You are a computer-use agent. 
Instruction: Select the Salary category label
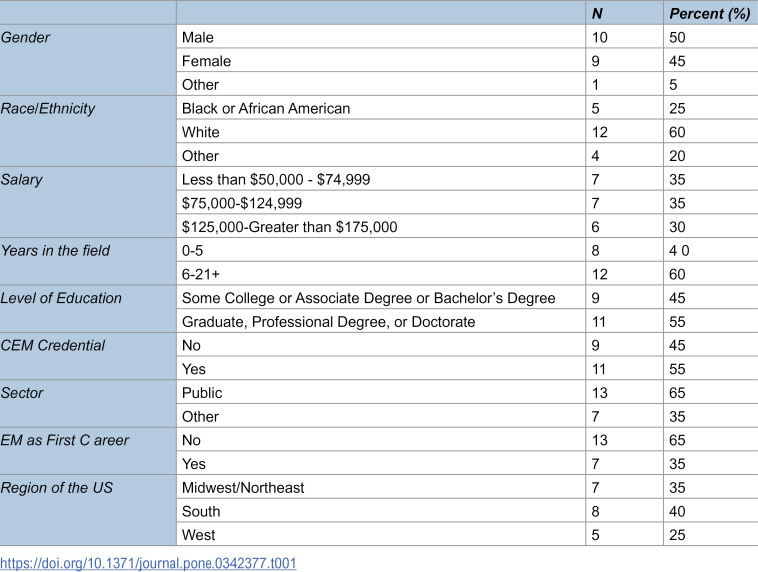coord(21,179)
